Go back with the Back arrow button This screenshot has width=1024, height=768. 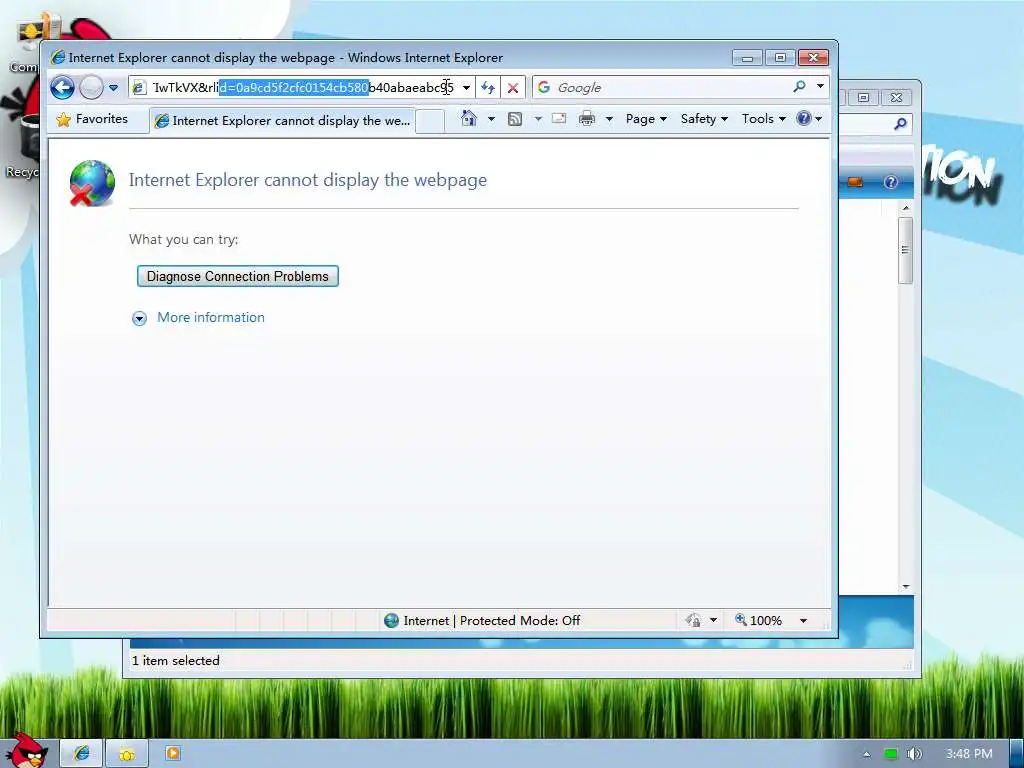coord(63,88)
